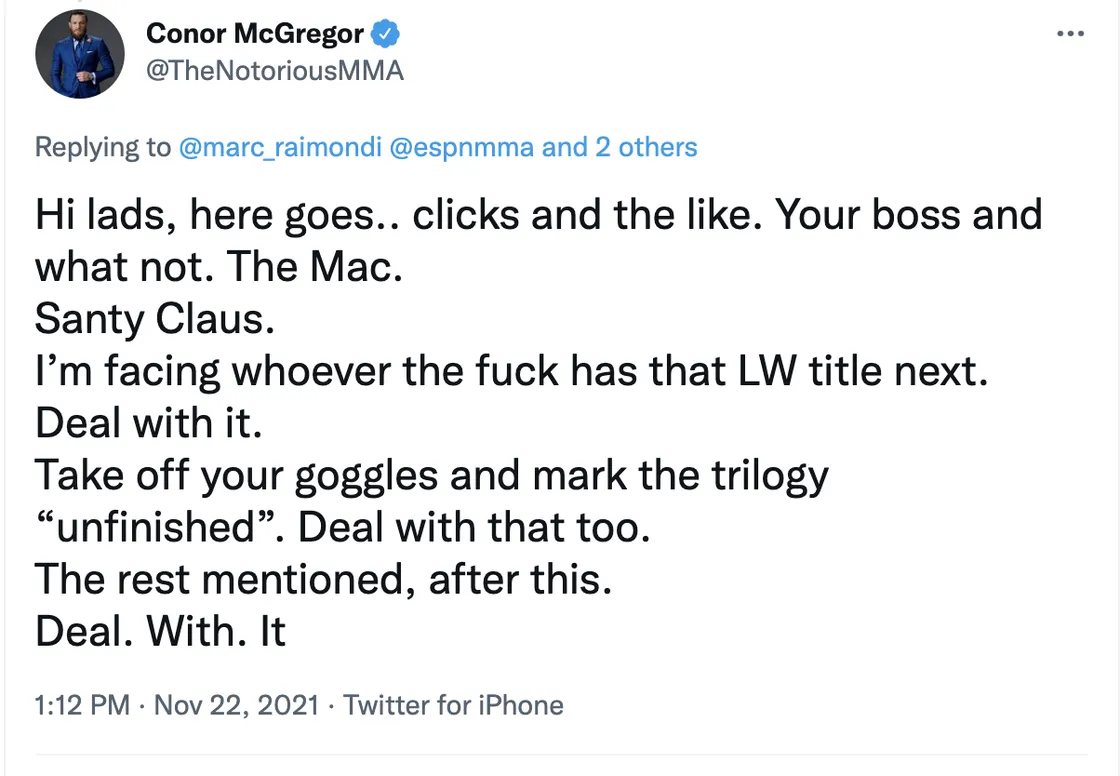Click the blue verified badge icon
Screen dimensions: 1120x776
pyautogui.click(x=386, y=34)
